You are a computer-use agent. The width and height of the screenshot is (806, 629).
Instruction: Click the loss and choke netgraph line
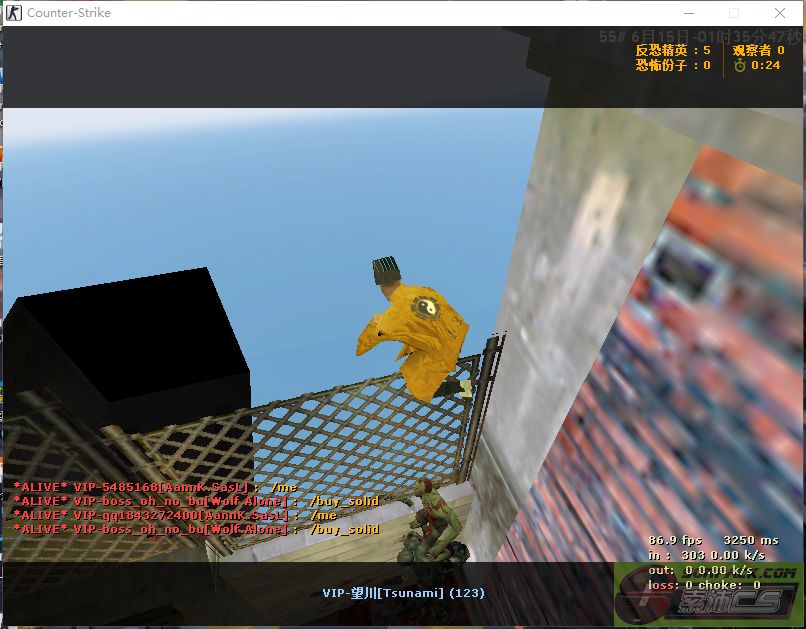coord(704,585)
